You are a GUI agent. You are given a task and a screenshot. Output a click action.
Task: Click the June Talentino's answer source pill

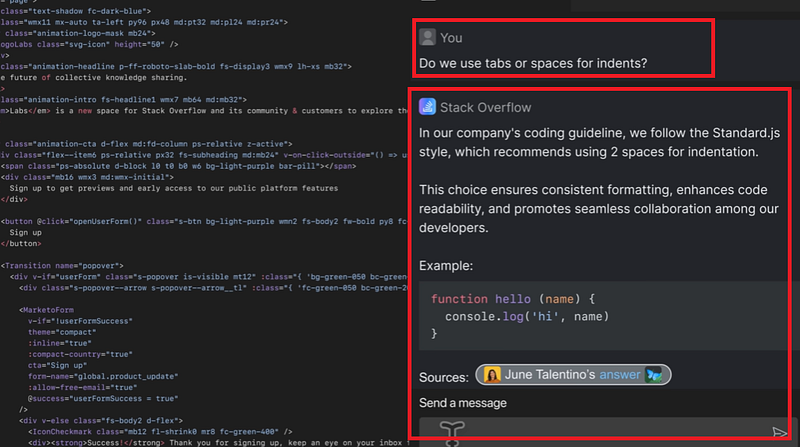(573, 375)
